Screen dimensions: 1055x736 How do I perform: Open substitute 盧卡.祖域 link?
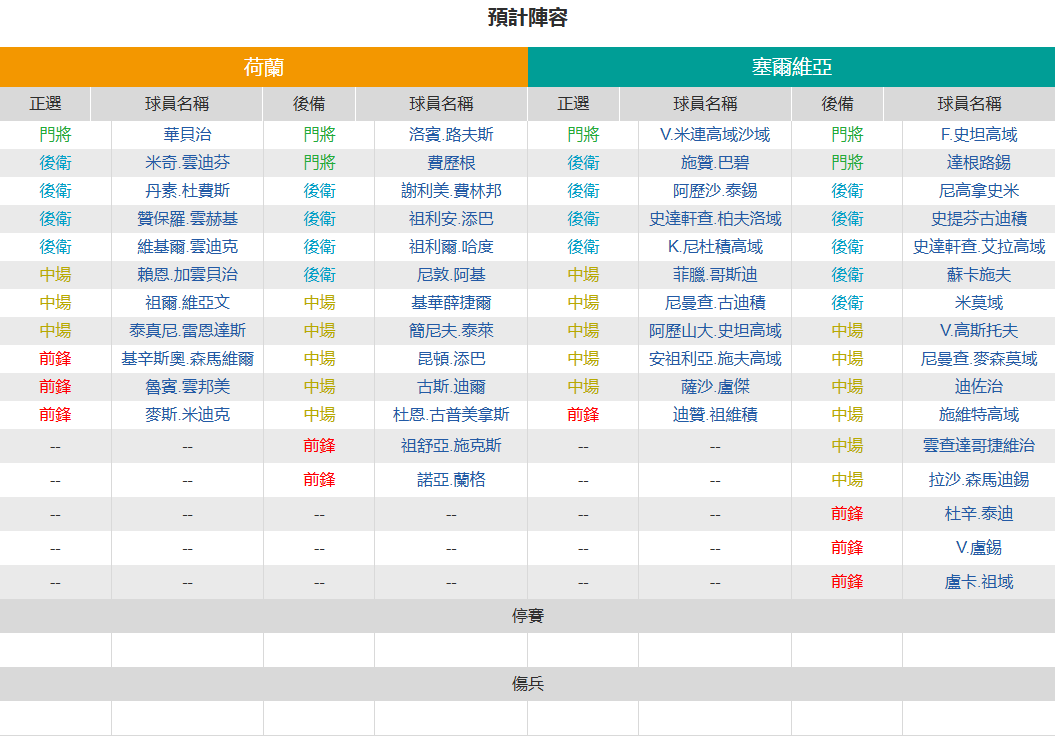pyautogui.click(x=979, y=582)
